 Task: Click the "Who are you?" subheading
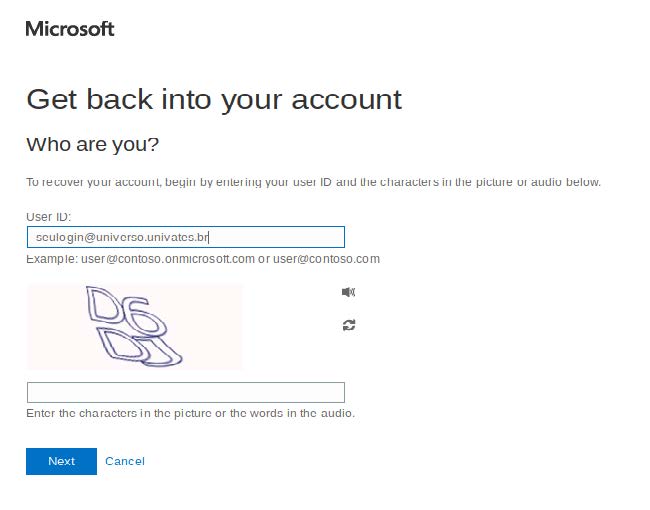coord(92,145)
